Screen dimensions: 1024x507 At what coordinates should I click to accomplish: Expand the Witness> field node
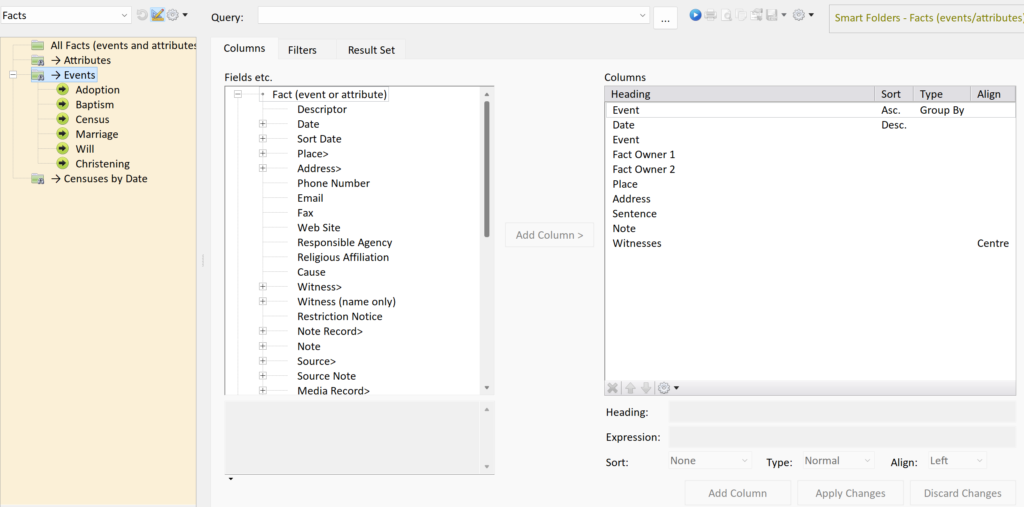(263, 287)
